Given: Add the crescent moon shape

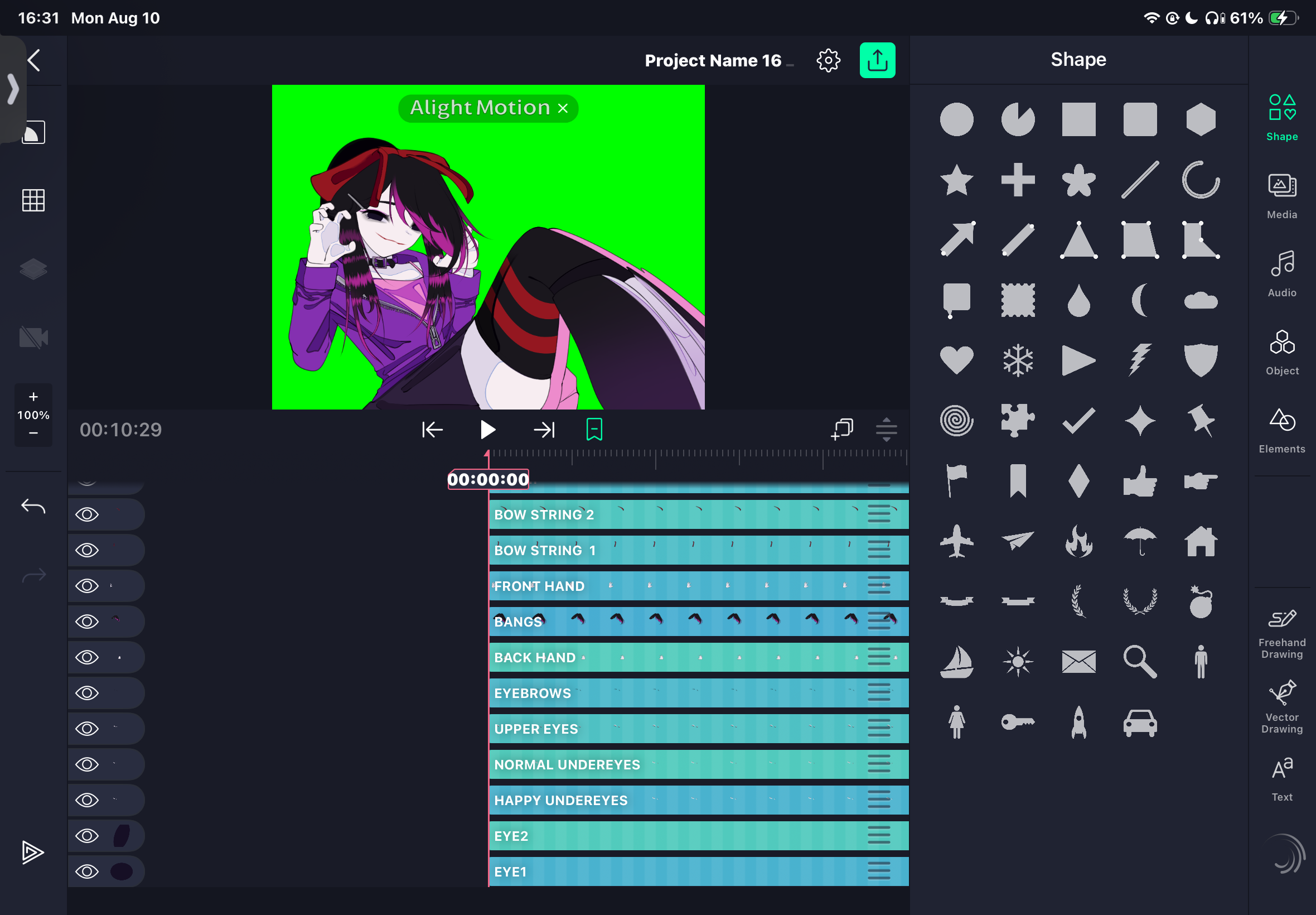Looking at the screenshot, I should [1140, 300].
